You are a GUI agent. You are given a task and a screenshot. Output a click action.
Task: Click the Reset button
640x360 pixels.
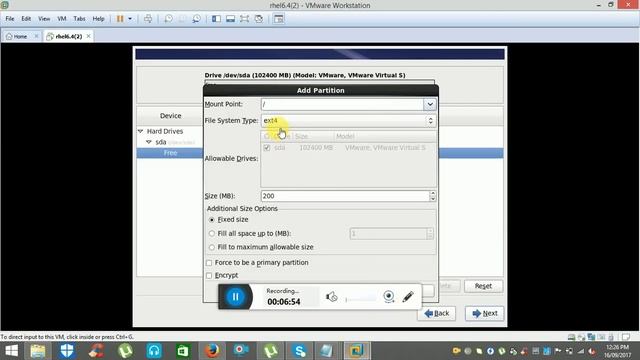[x=483, y=286]
